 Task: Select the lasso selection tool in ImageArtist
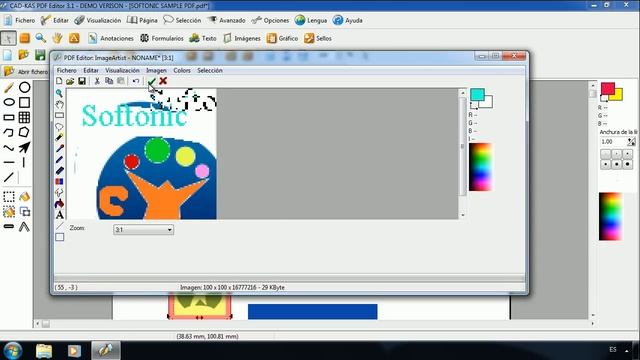pyautogui.click(x=60, y=127)
